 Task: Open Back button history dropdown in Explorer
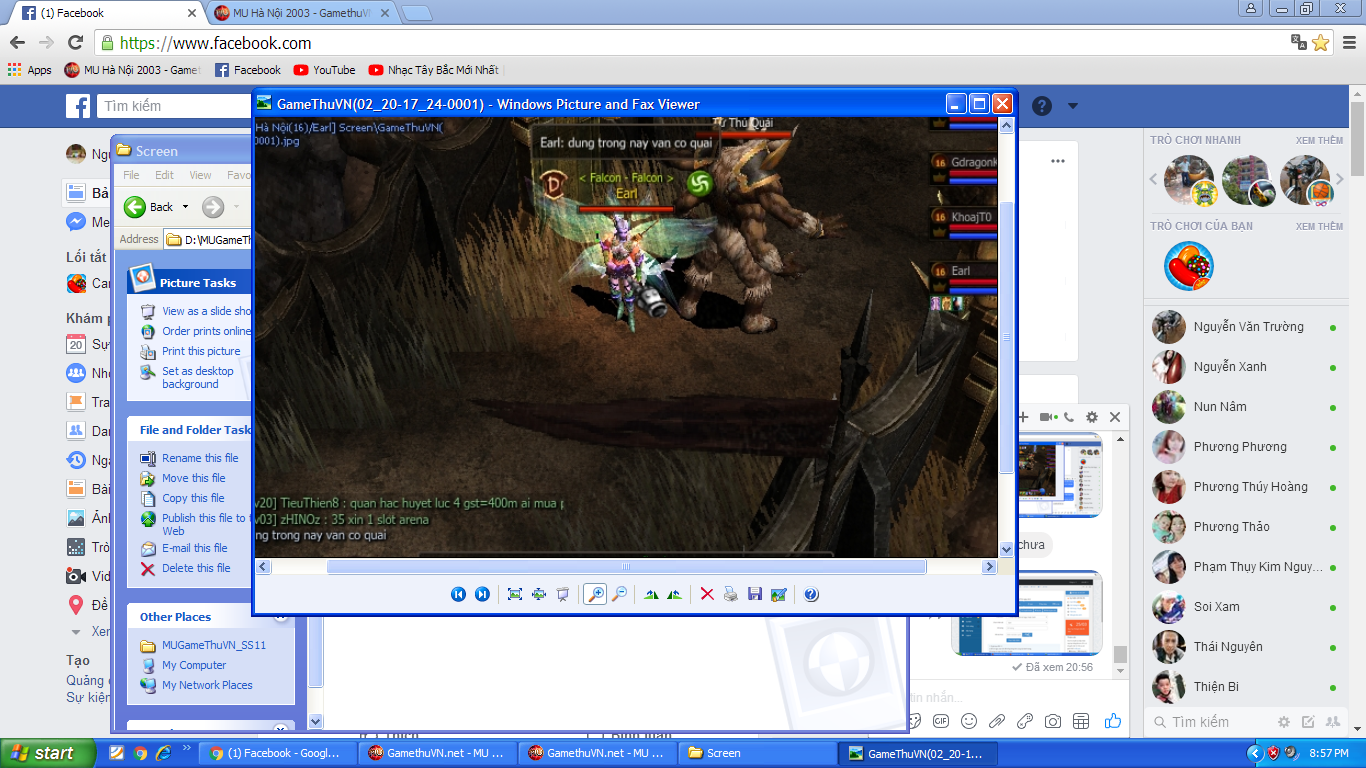pyautogui.click(x=185, y=207)
